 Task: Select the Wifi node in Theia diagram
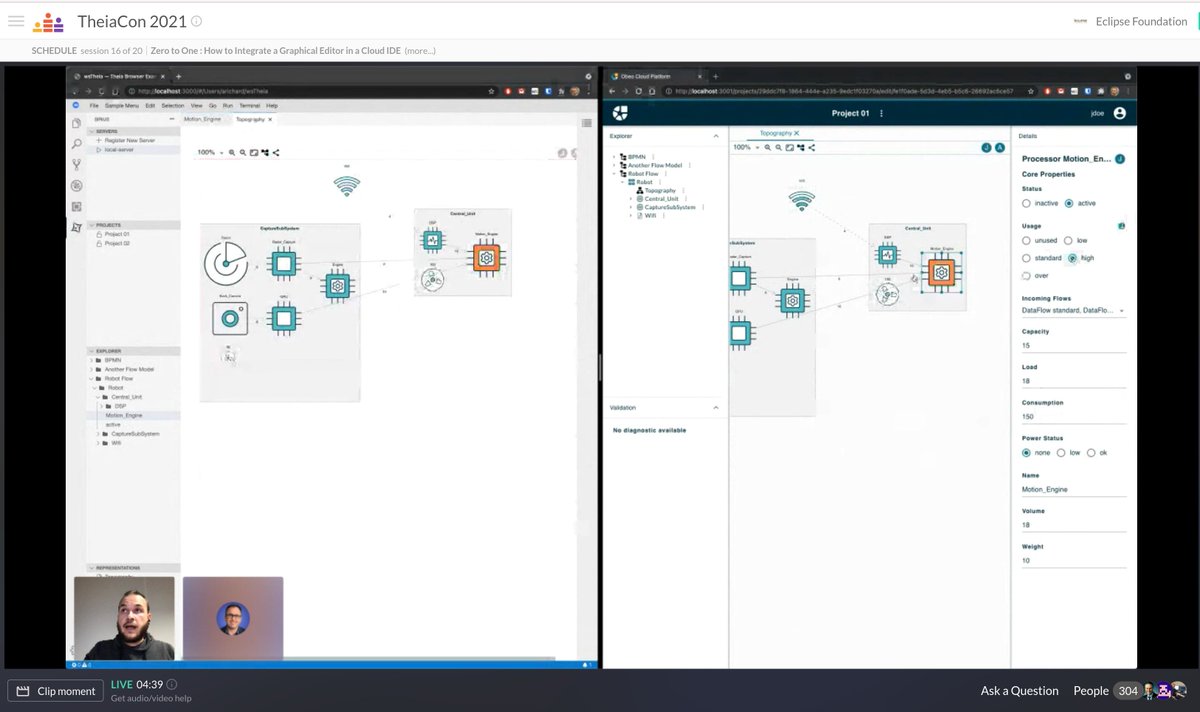pyautogui.click(x=346, y=185)
